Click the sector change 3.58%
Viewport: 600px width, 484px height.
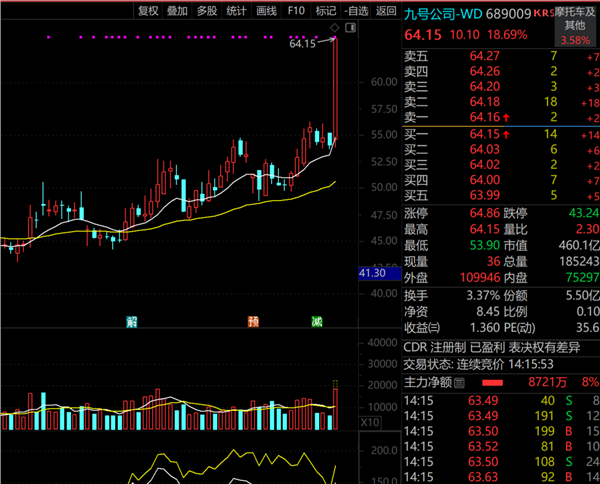coord(575,40)
